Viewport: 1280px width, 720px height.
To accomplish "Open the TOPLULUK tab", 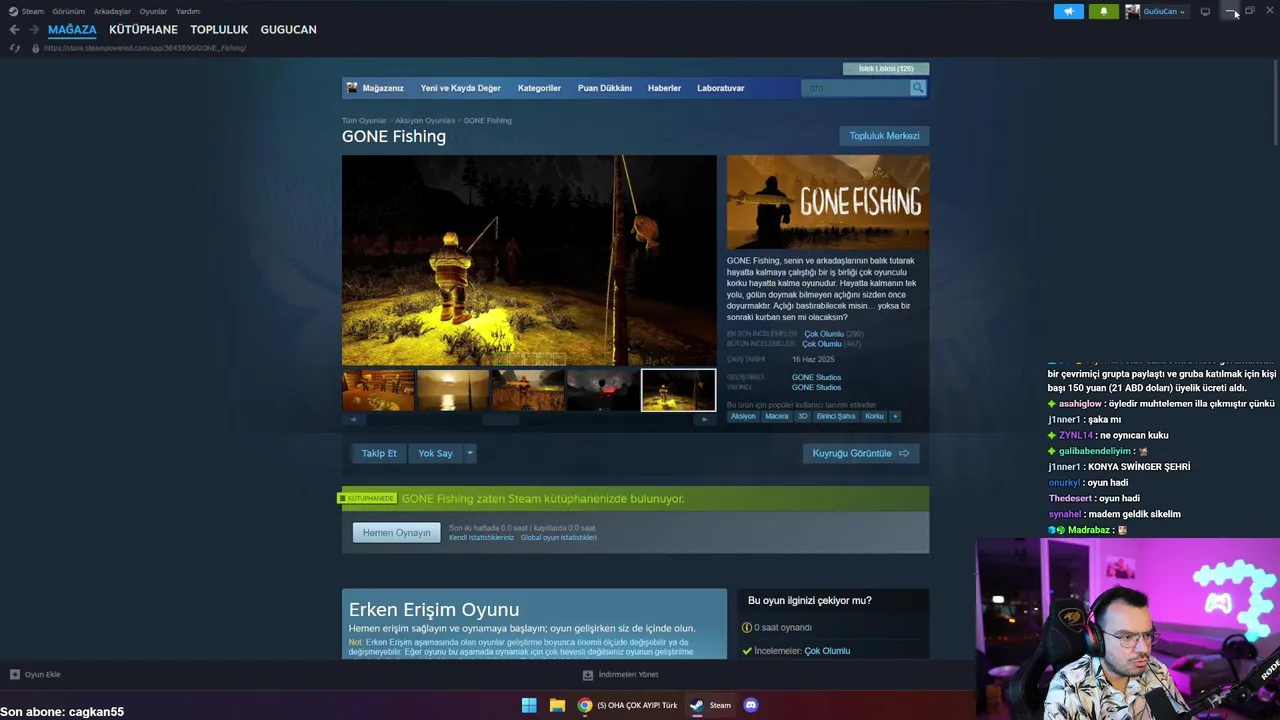I will [x=219, y=29].
